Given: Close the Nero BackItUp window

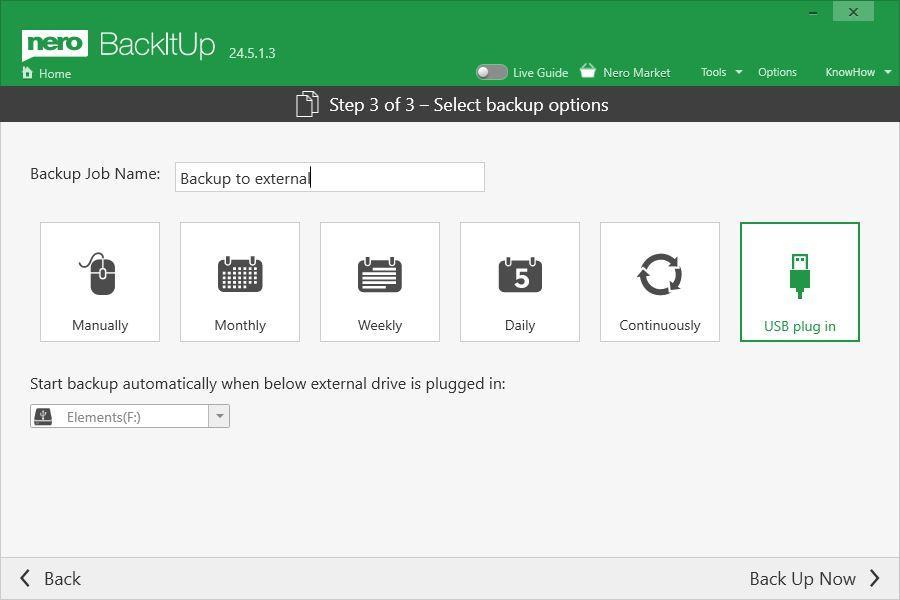Looking at the screenshot, I should pyautogui.click(x=854, y=12).
